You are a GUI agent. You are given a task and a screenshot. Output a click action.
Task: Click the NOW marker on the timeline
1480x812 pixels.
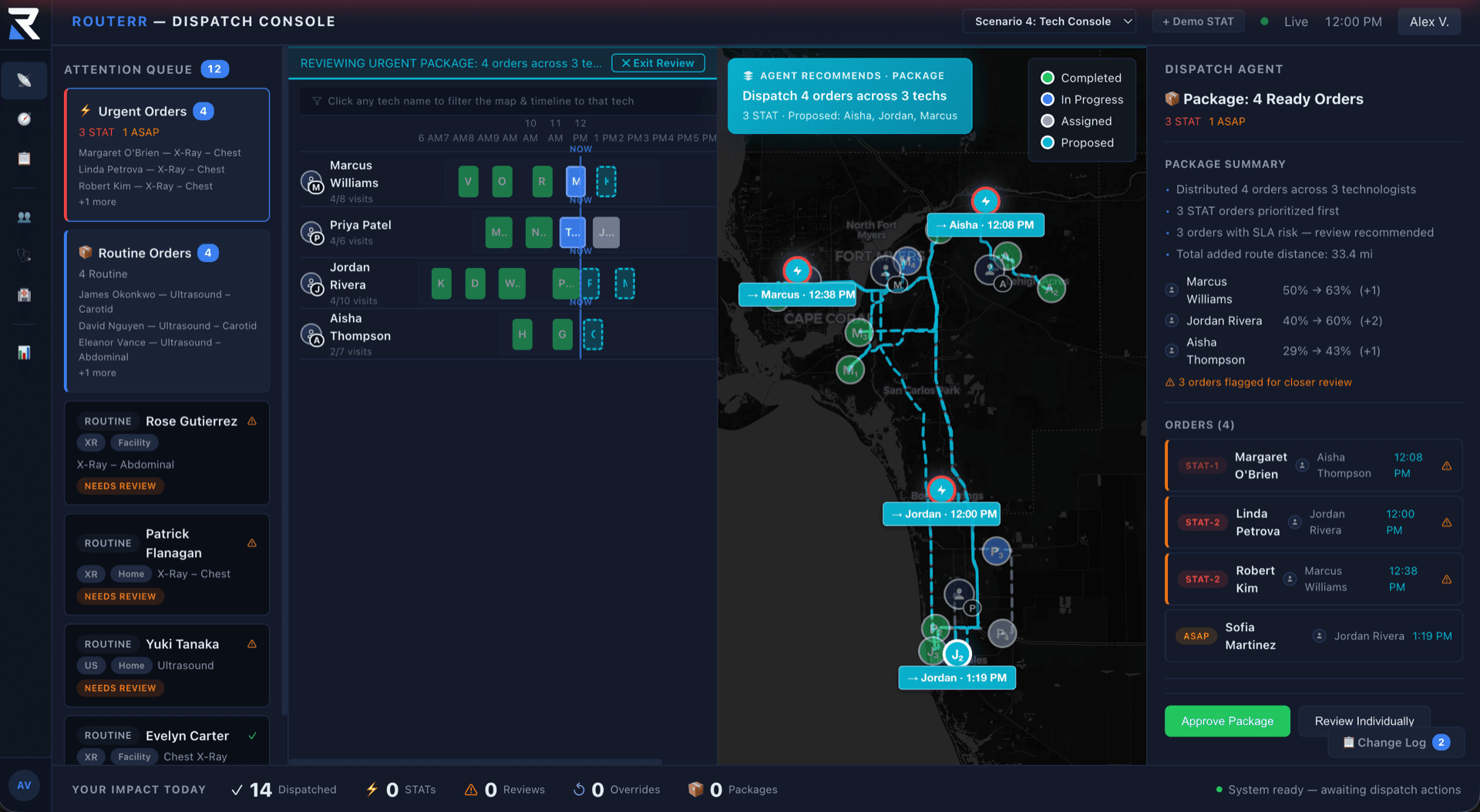point(580,149)
